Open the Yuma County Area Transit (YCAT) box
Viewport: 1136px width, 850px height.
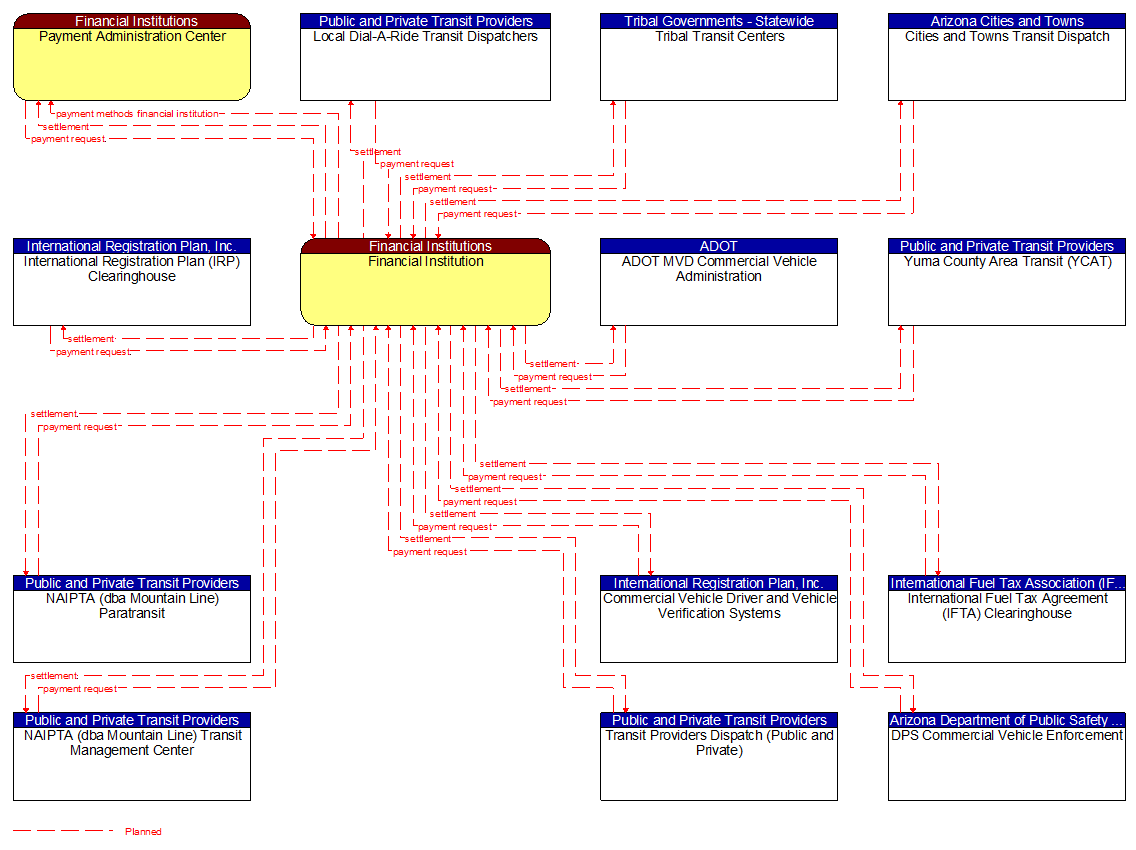tap(1006, 282)
